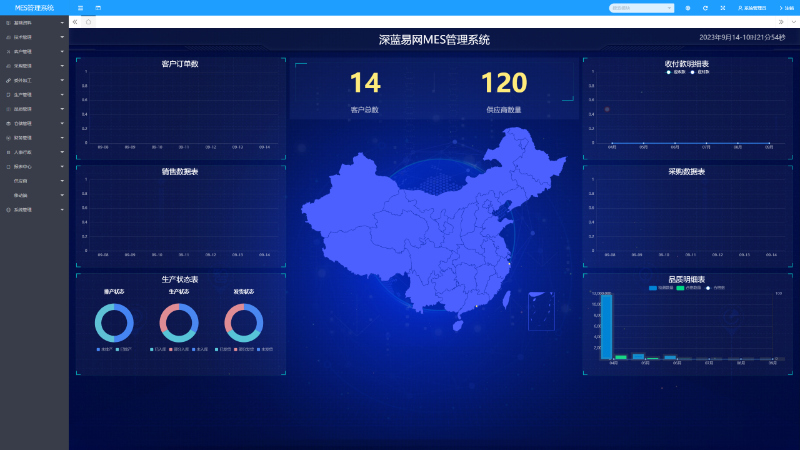Open the 财务管理 sidebar menu label
Viewport: 800px width, 450px height.
pyautogui.click(x=22, y=138)
